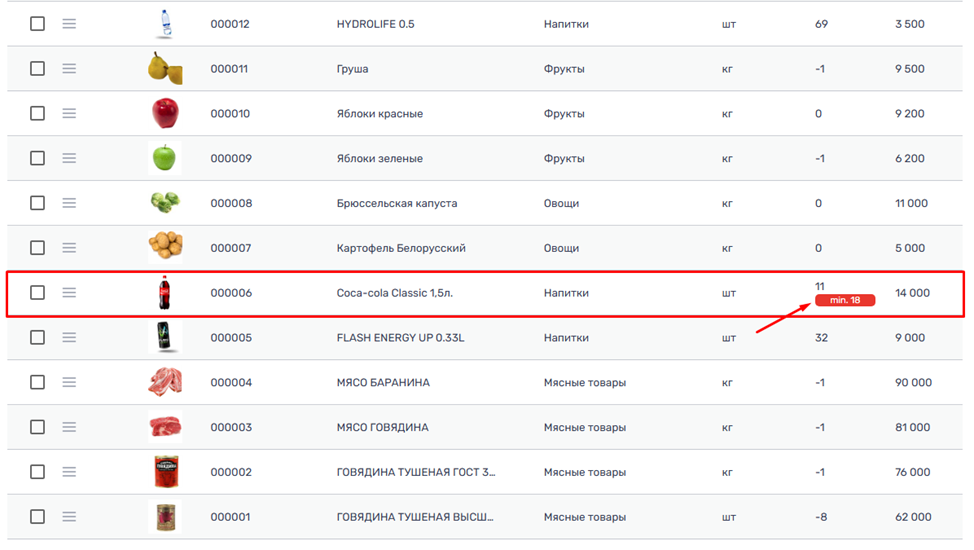This screenshot has height=550, width=974.
Task: Open the HYDROLIFE water bottle thumbnail
Action: (165, 24)
